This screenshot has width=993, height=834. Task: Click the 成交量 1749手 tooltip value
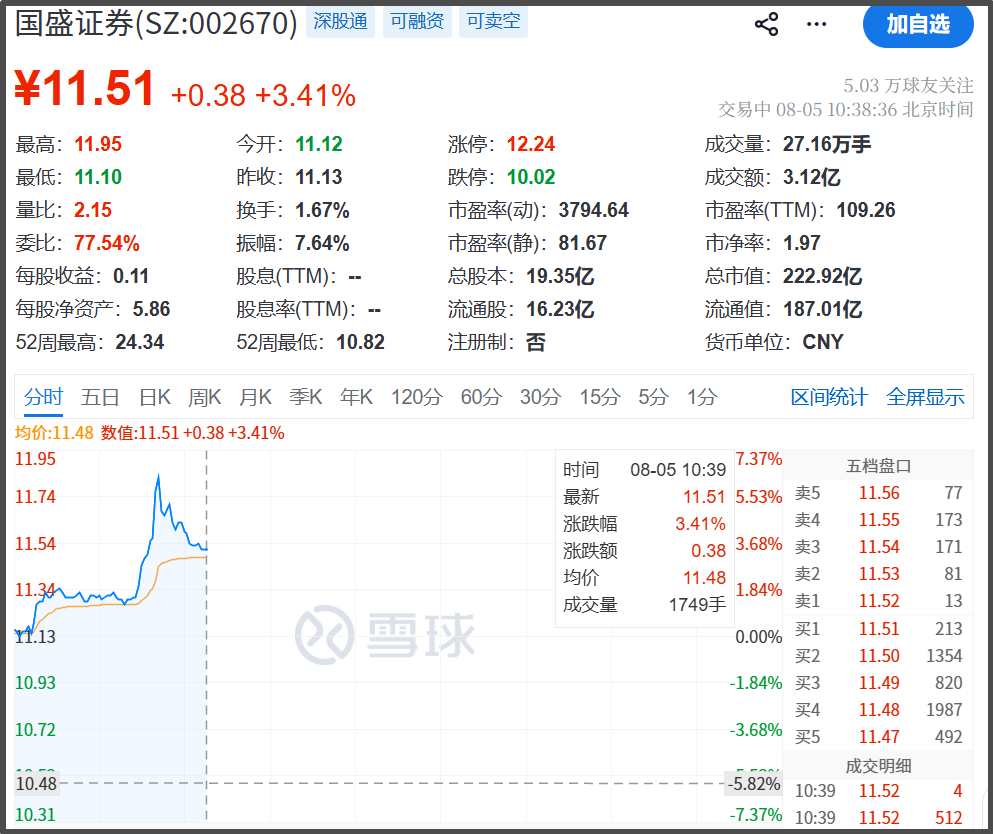697,605
